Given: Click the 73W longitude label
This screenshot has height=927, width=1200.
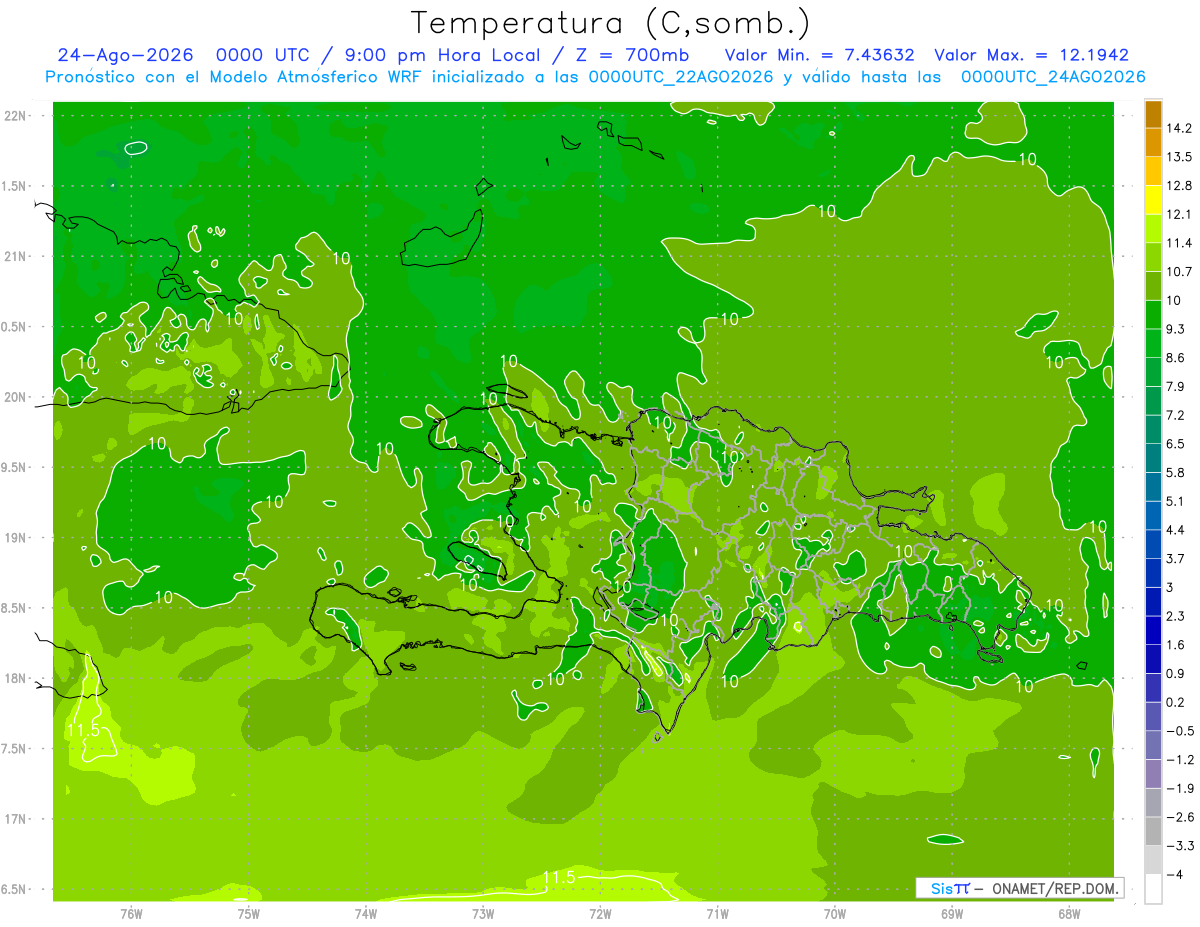Looking at the screenshot, I should 483,913.
